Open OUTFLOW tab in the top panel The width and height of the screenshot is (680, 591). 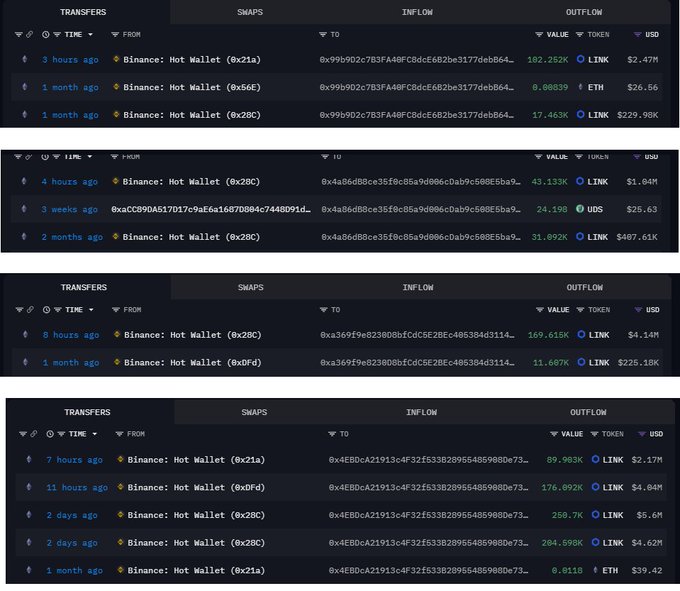584,12
